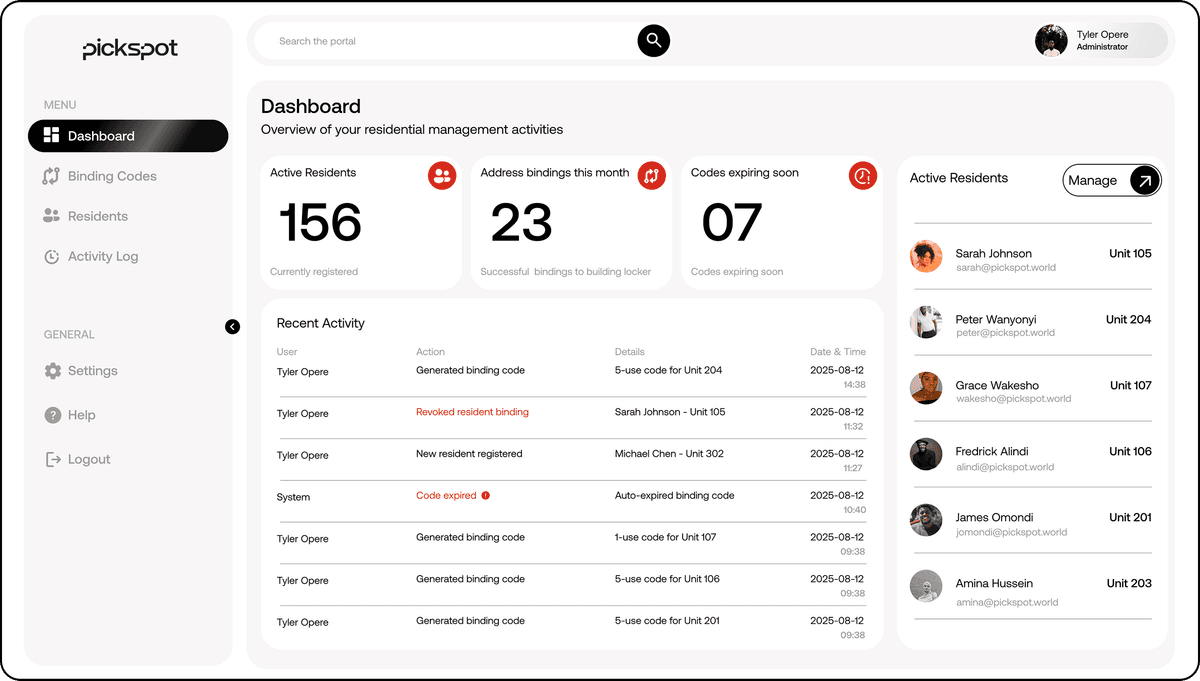Click the System user cell

(293, 497)
